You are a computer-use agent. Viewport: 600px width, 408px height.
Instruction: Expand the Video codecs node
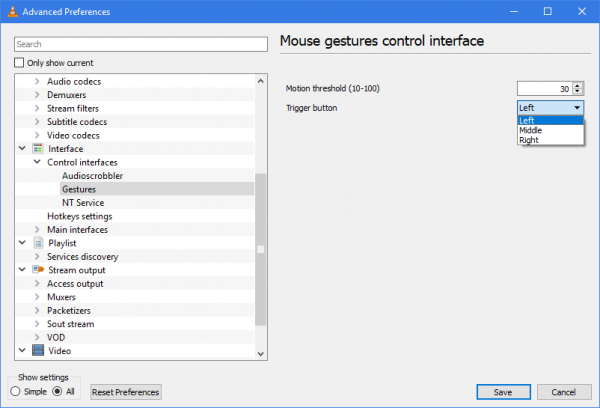pyautogui.click(x=37, y=135)
